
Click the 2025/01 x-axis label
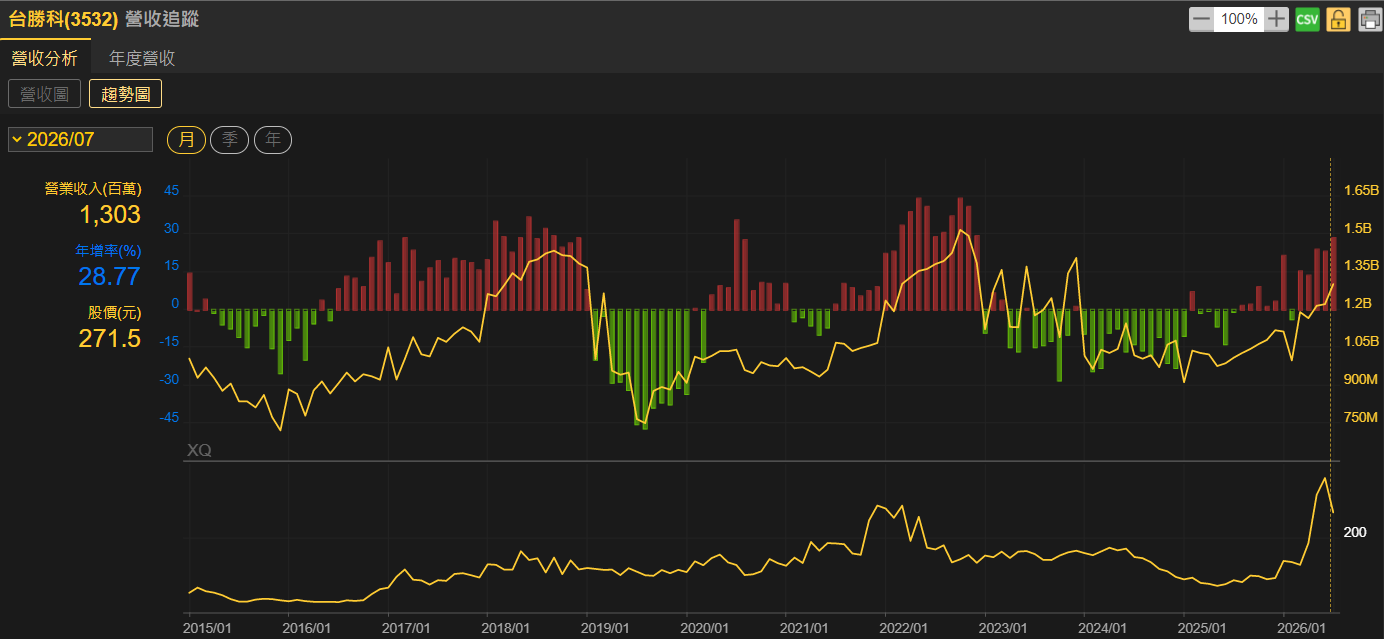(x=1203, y=628)
